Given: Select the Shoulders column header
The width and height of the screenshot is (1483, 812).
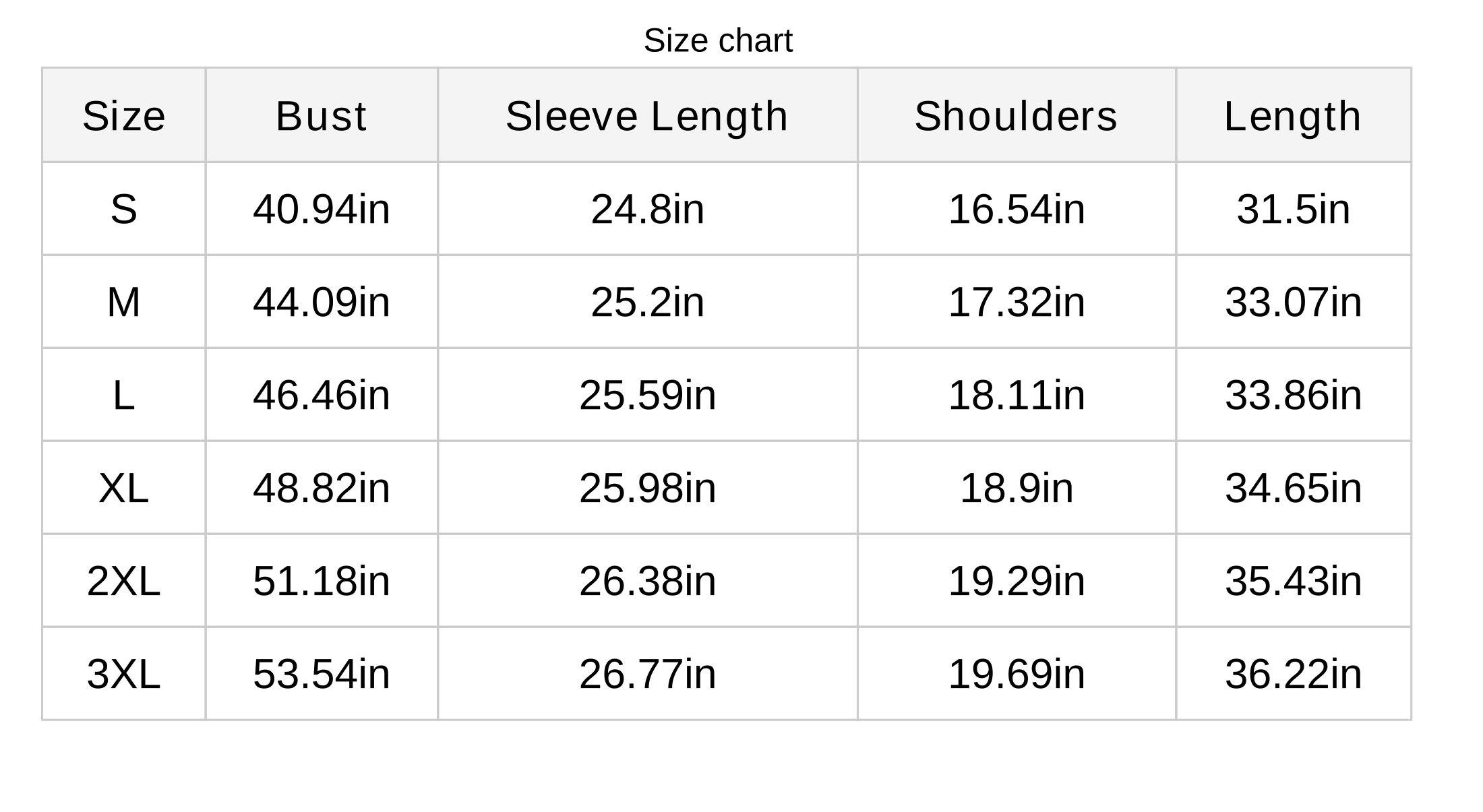Looking at the screenshot, I should pos(1017,116).
